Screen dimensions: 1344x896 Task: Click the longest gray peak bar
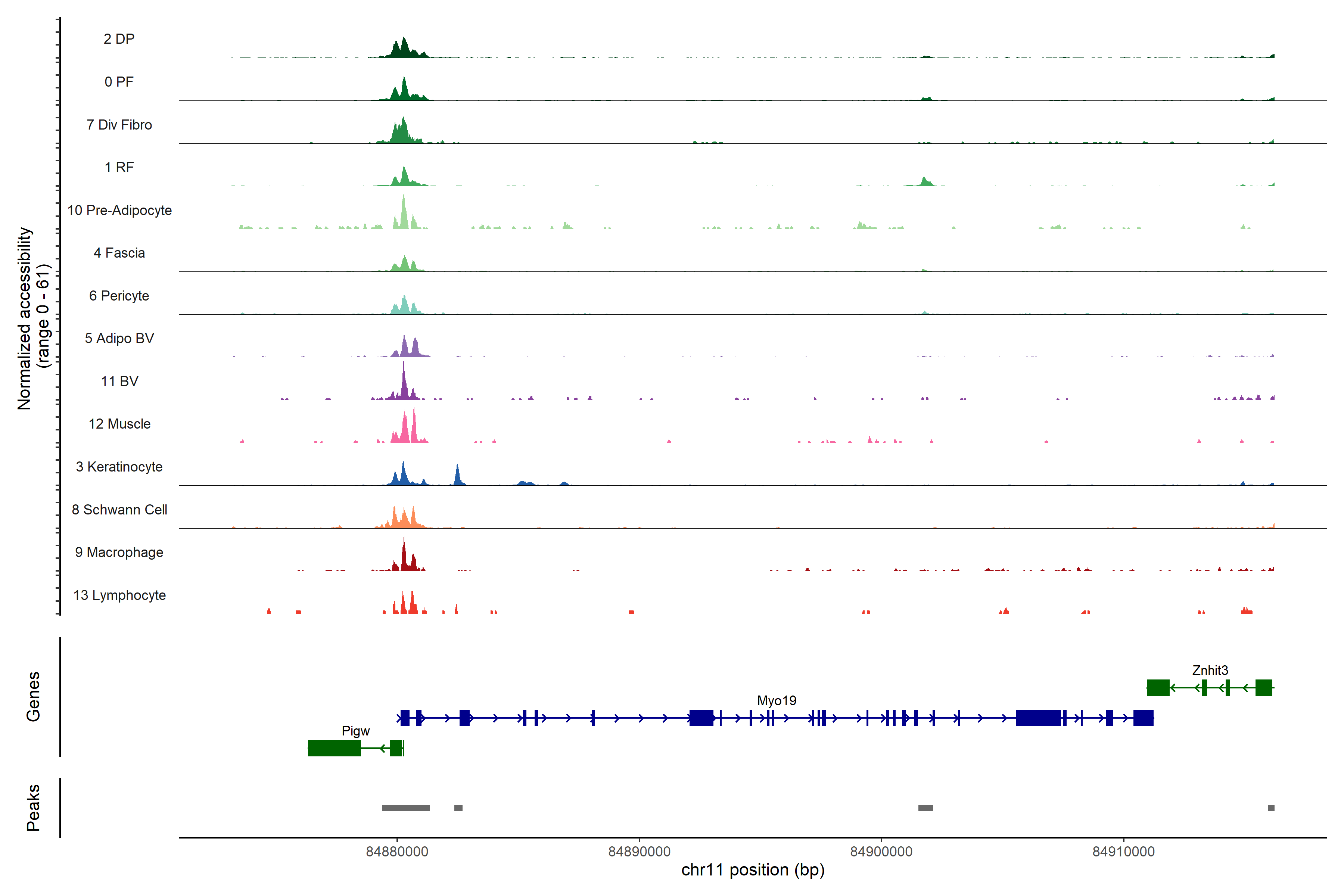pos(406,808)
